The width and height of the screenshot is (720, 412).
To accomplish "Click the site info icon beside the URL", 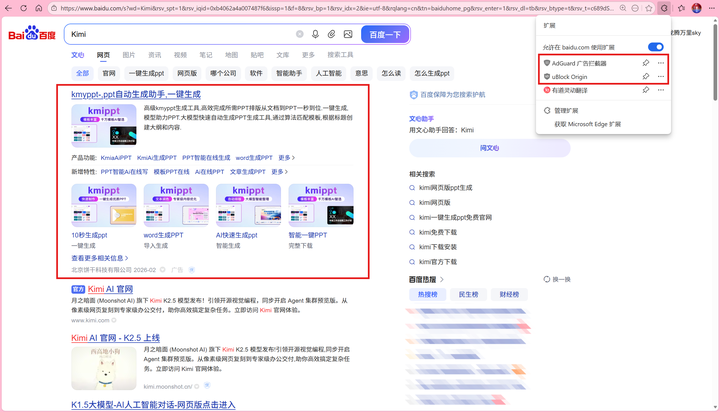I will pos(54,8).
